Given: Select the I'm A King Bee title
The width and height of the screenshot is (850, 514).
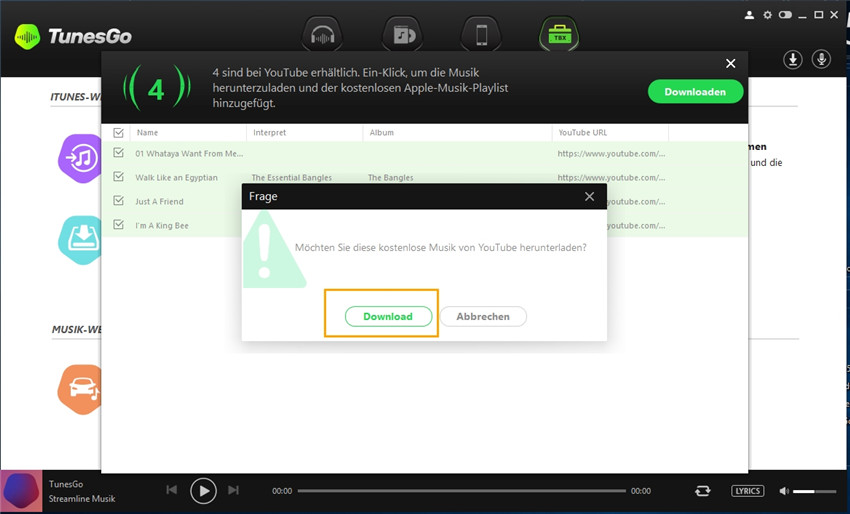Looking at the screenshot, I should point(162,226).
